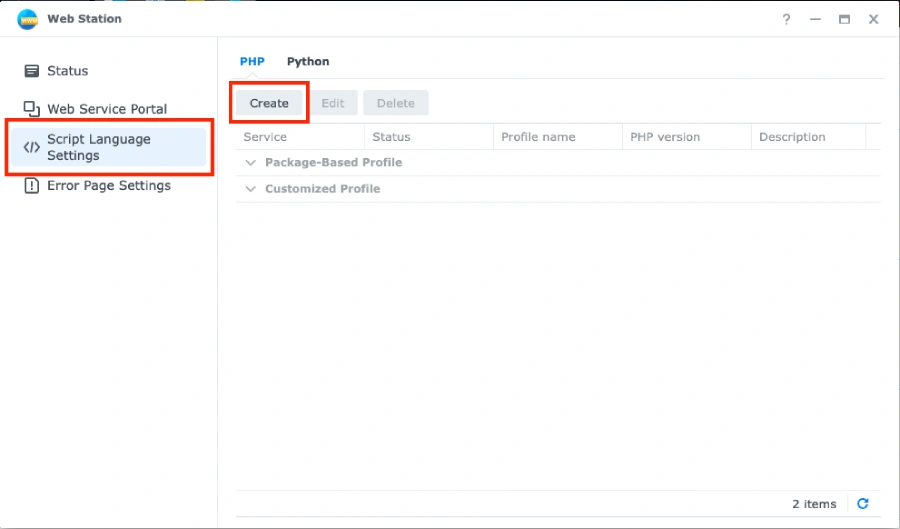Sort by the Service column header
This screenshot has width=900, height=529.
click(x=300, y=137)
